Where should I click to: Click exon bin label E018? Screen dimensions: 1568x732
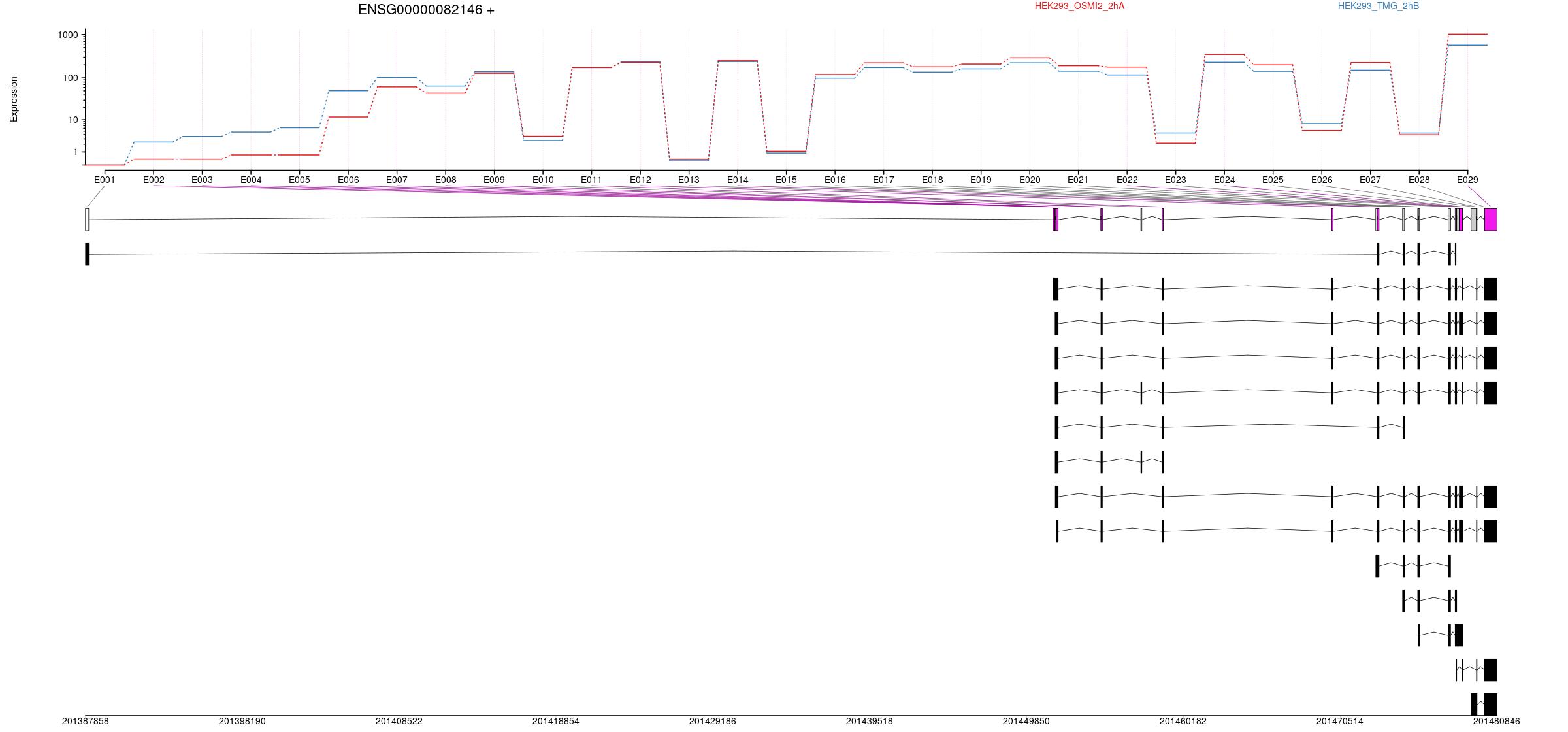click(x=932, y=180)
